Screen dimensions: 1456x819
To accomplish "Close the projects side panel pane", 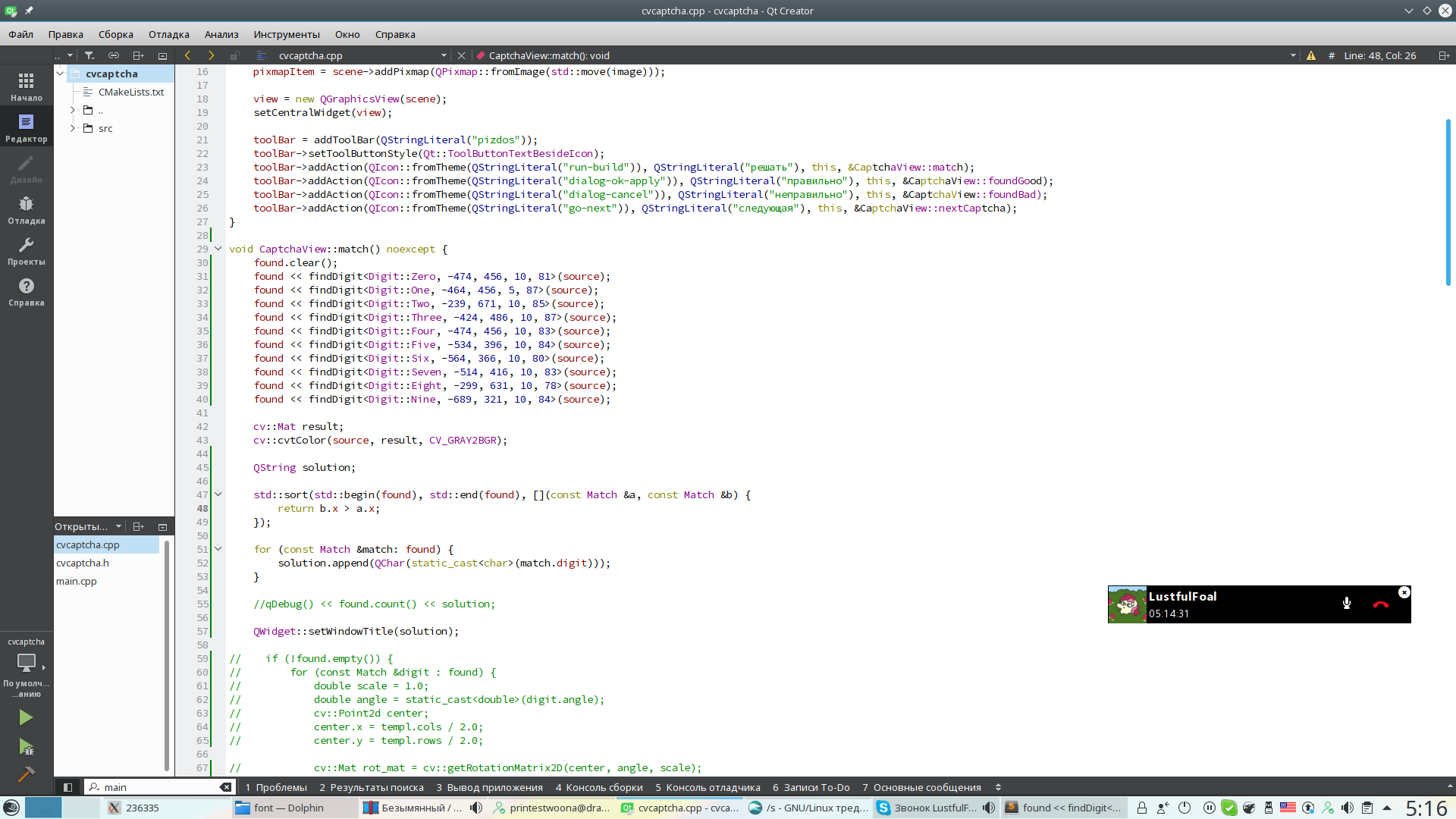I will [x=162, y=55].
